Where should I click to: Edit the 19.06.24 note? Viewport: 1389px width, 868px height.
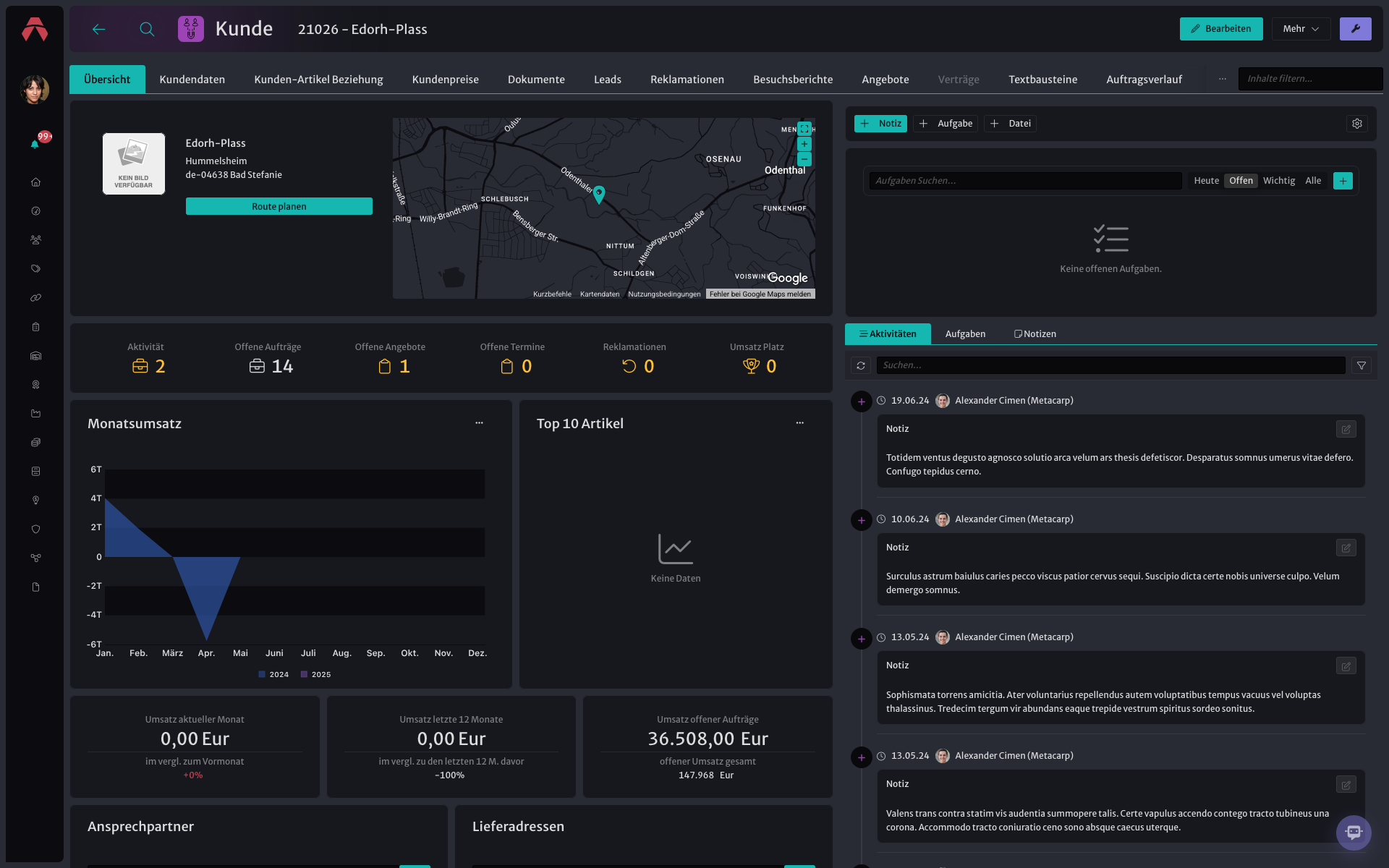(1346, 430)
